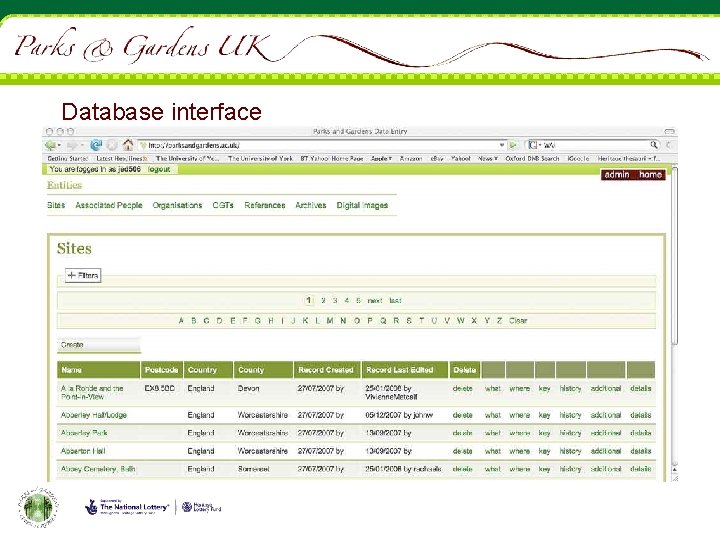Open the Getting Started bookmark

click(68, 158)
